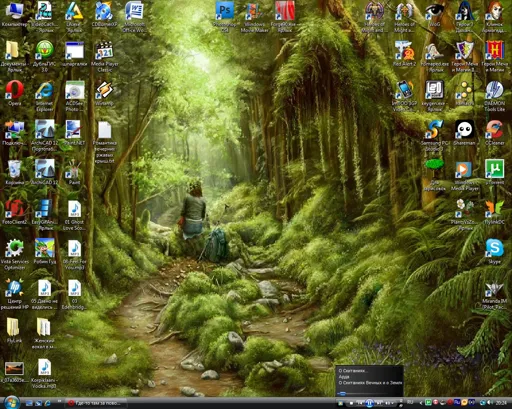Open CCleaner shortcut on the desktop

(x=494, y=132)
